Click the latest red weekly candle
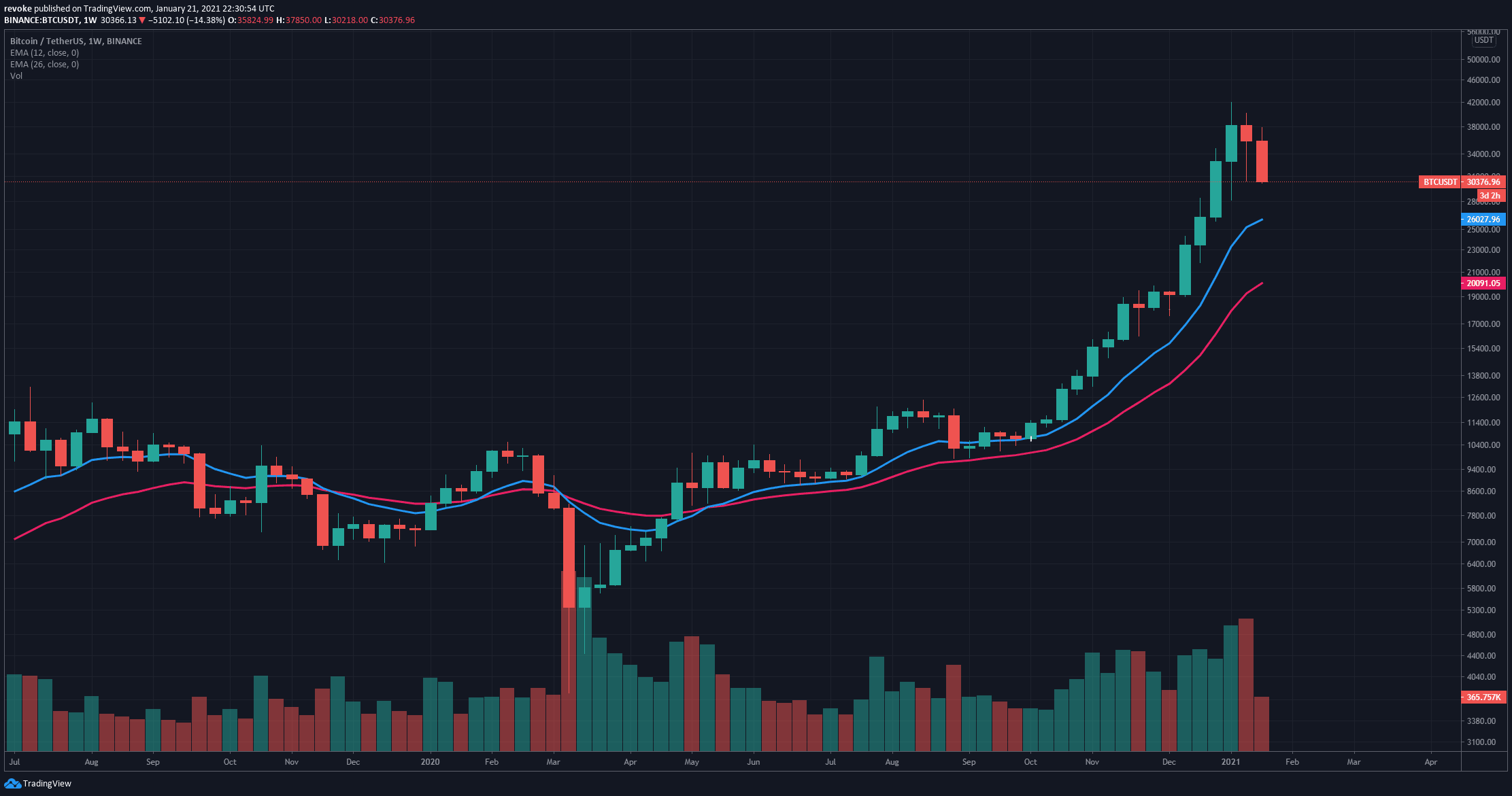Screen dimensions: 1512x796 tap(1262, 161)
